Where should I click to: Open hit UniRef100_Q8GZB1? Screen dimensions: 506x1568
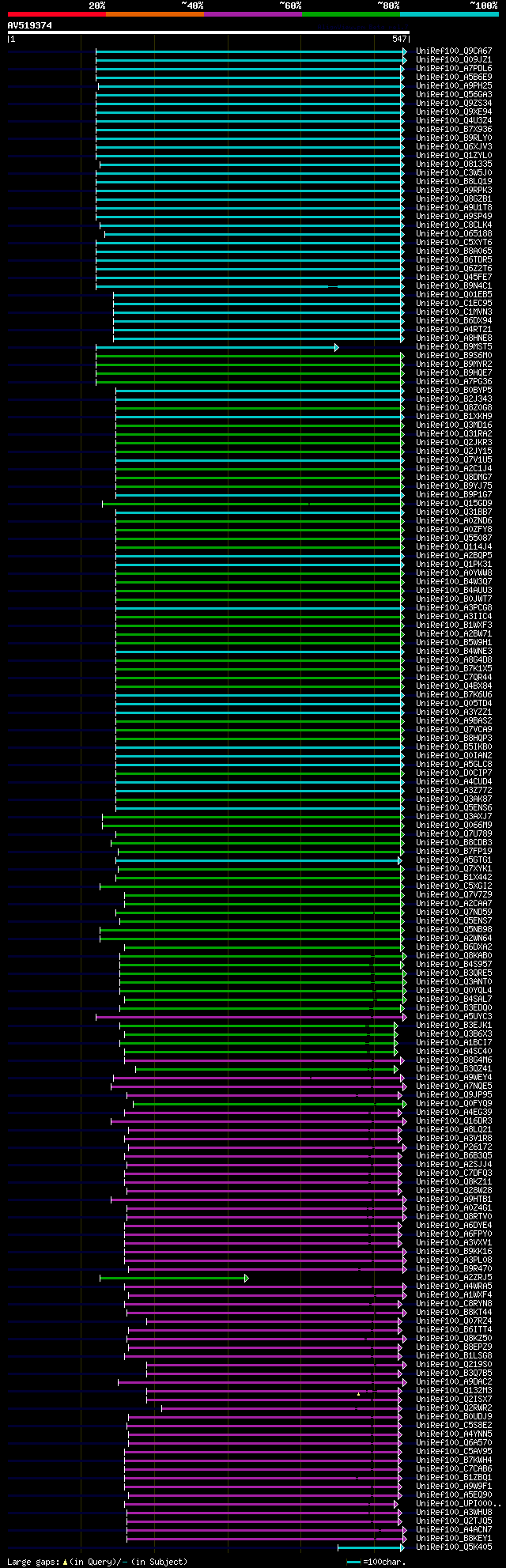click(x=454, y=199)
